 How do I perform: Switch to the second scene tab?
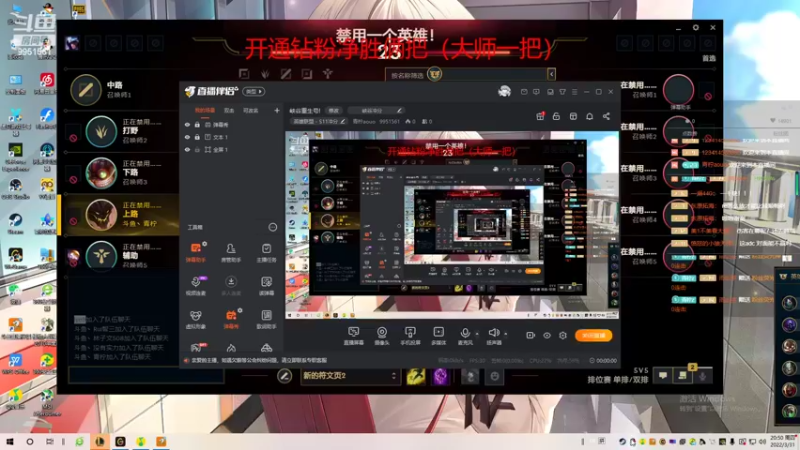[229, 110]
